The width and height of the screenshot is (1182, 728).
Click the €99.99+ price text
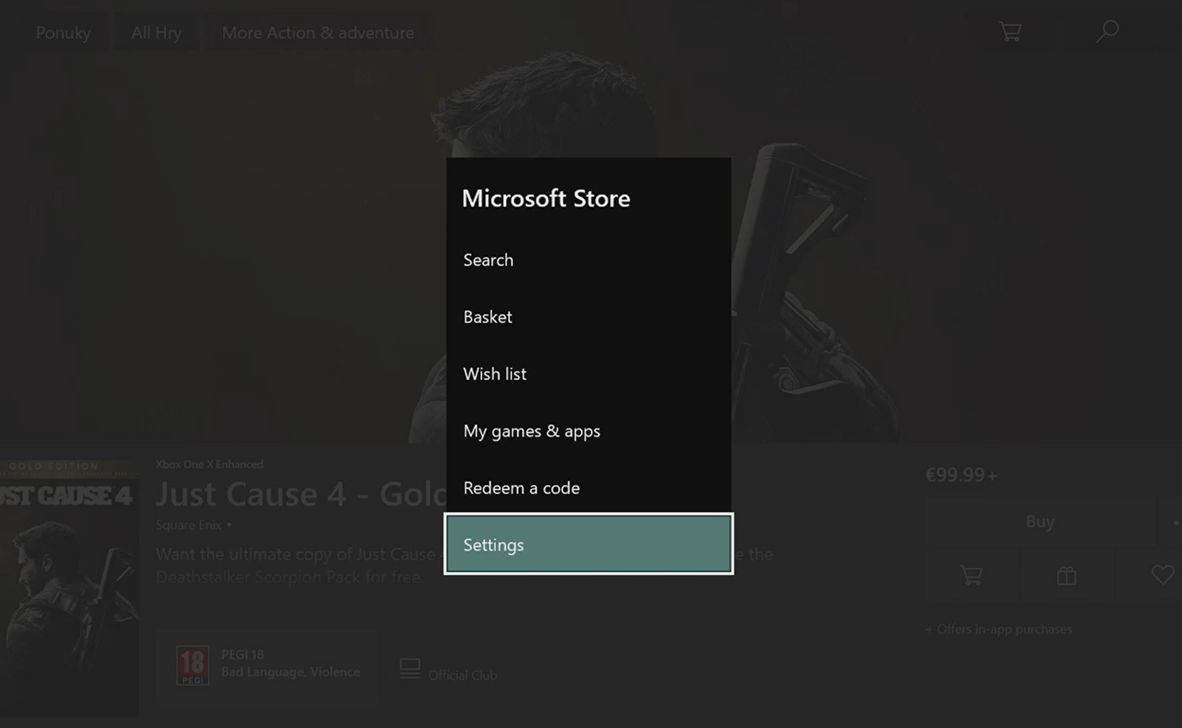pos(961,475)
